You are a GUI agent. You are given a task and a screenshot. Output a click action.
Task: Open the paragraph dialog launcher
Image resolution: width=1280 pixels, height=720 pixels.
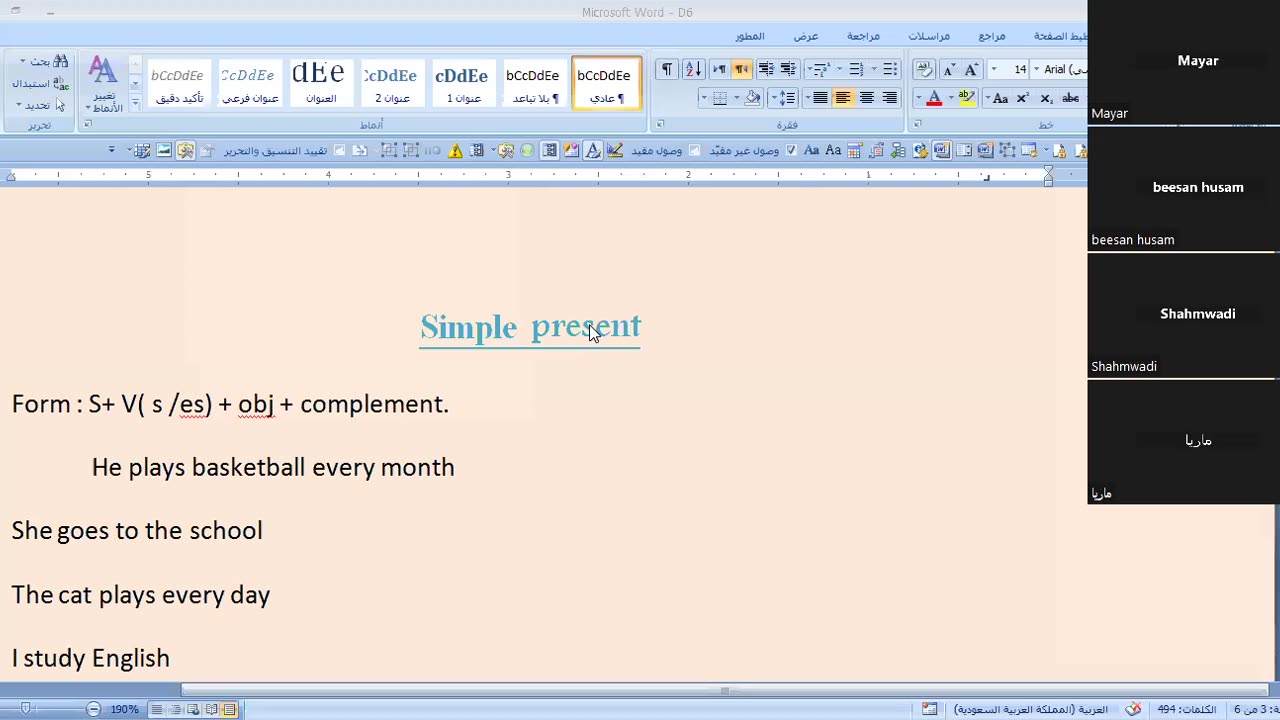[x=660, y=124]
